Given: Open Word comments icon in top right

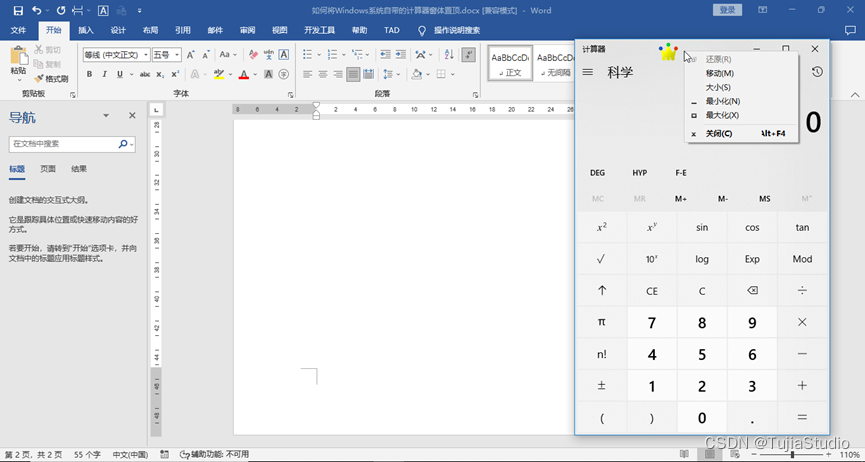Looking at the screenshot, I should [x=850, y=30].
